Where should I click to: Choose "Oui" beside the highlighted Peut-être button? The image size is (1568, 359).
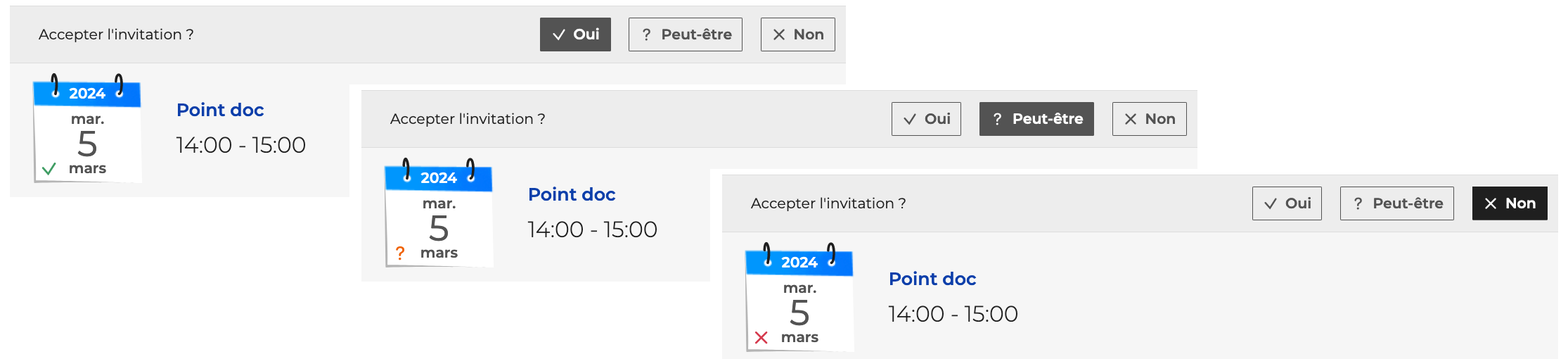[926, 119]
